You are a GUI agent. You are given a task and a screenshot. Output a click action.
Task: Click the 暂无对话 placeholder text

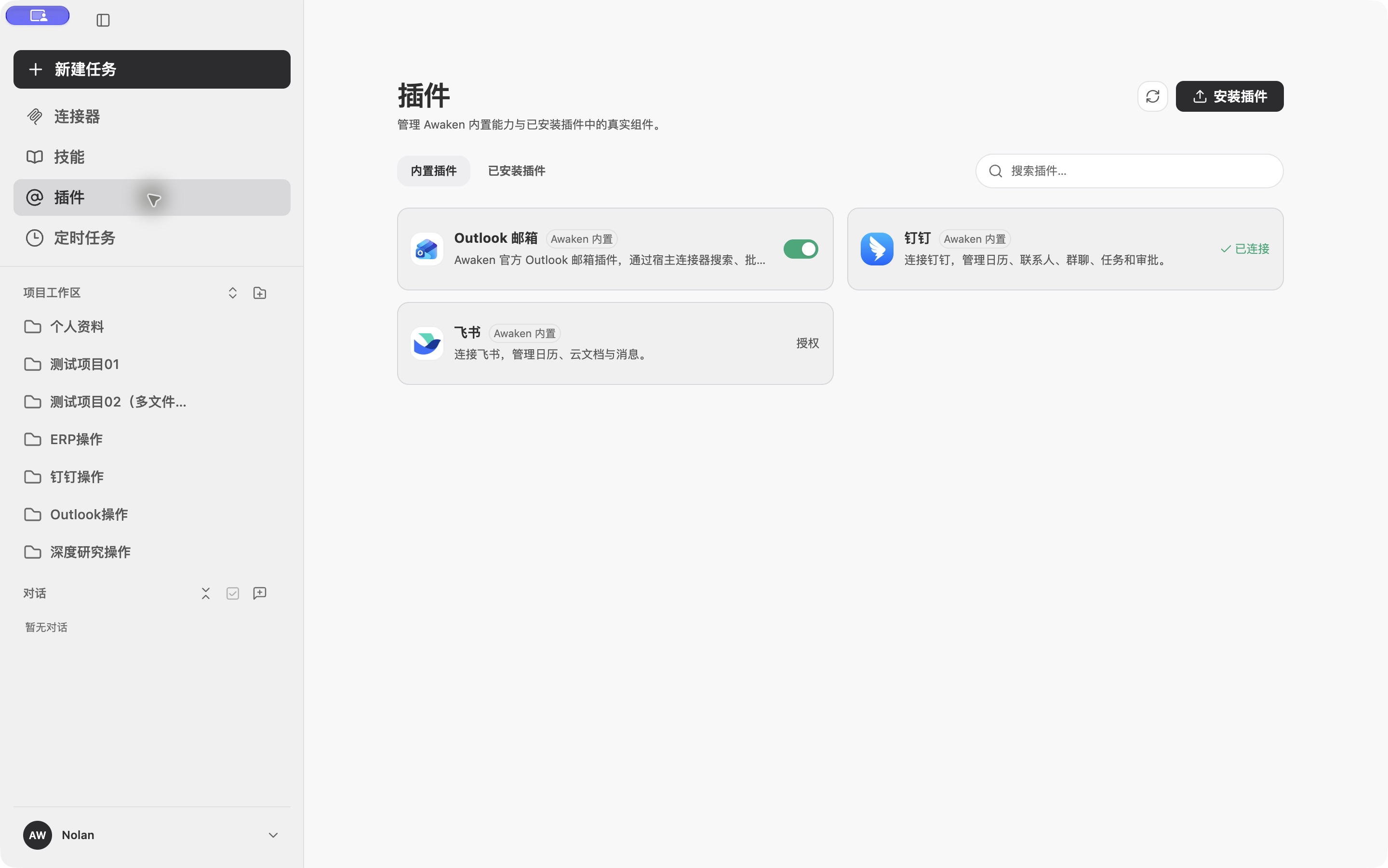(46, 628)
